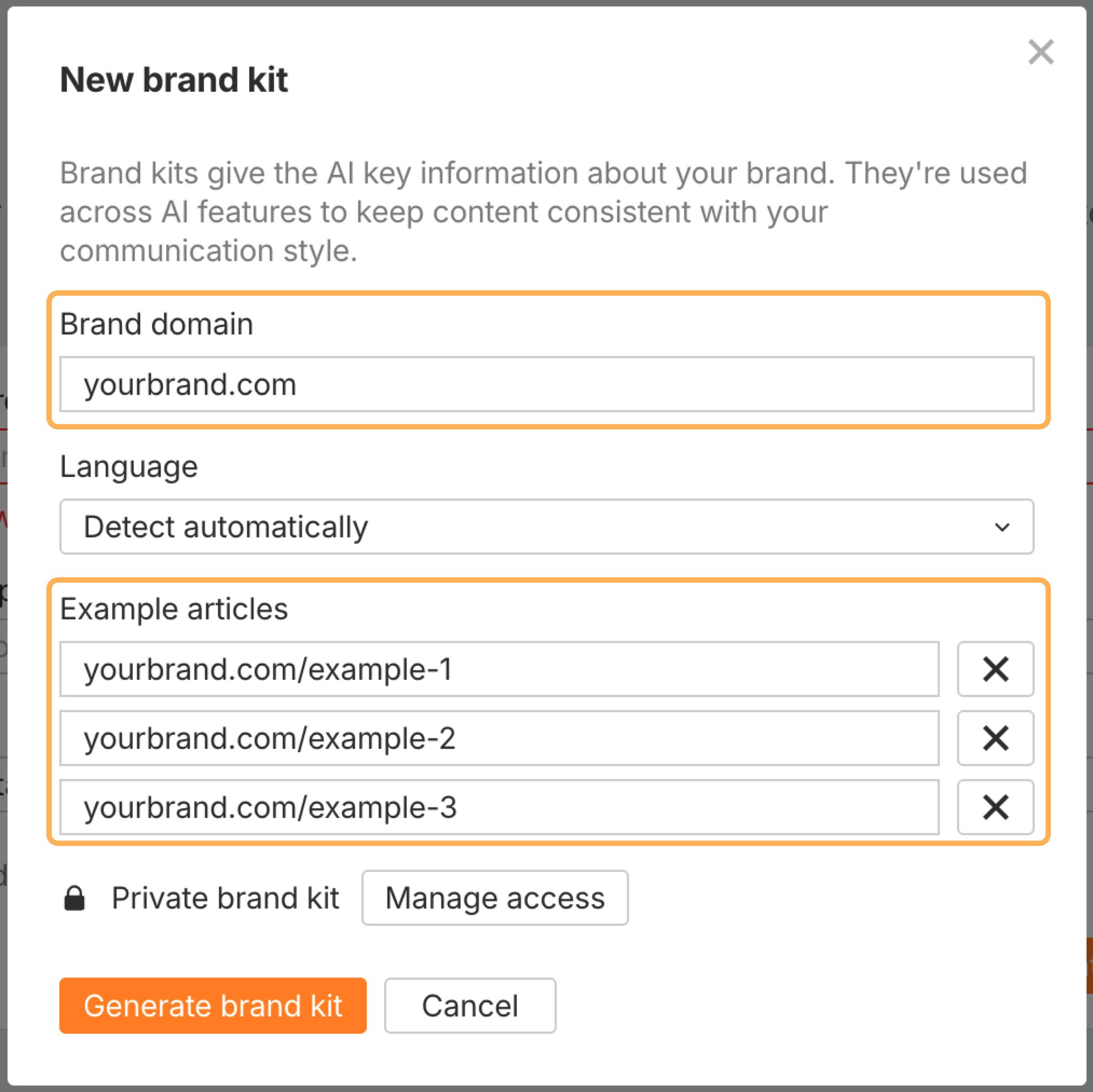Click the Private brand kit label

pos(225,897)
